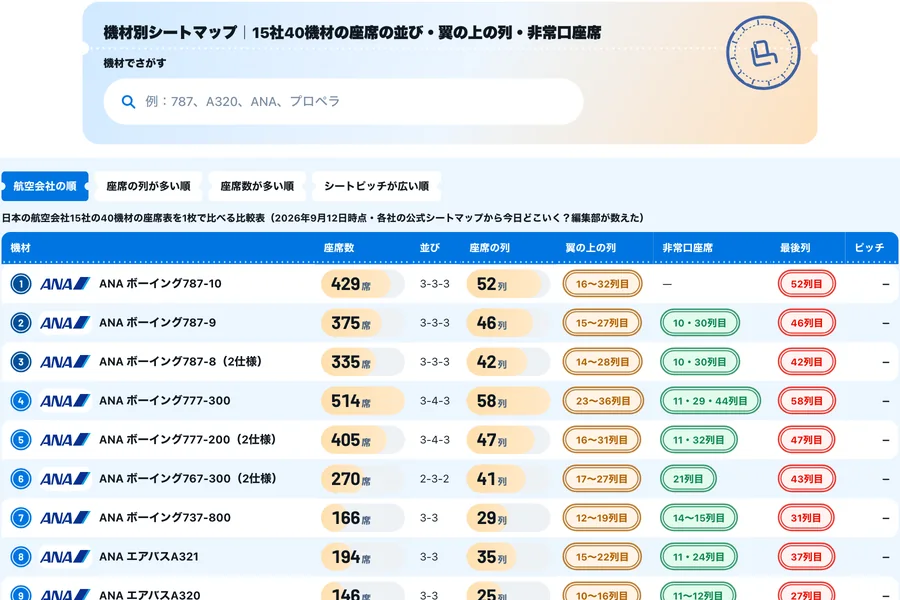Viewport: 900px width, 600px height.
Task: Click ANA logo in A321 row
Action: [65, 557]
